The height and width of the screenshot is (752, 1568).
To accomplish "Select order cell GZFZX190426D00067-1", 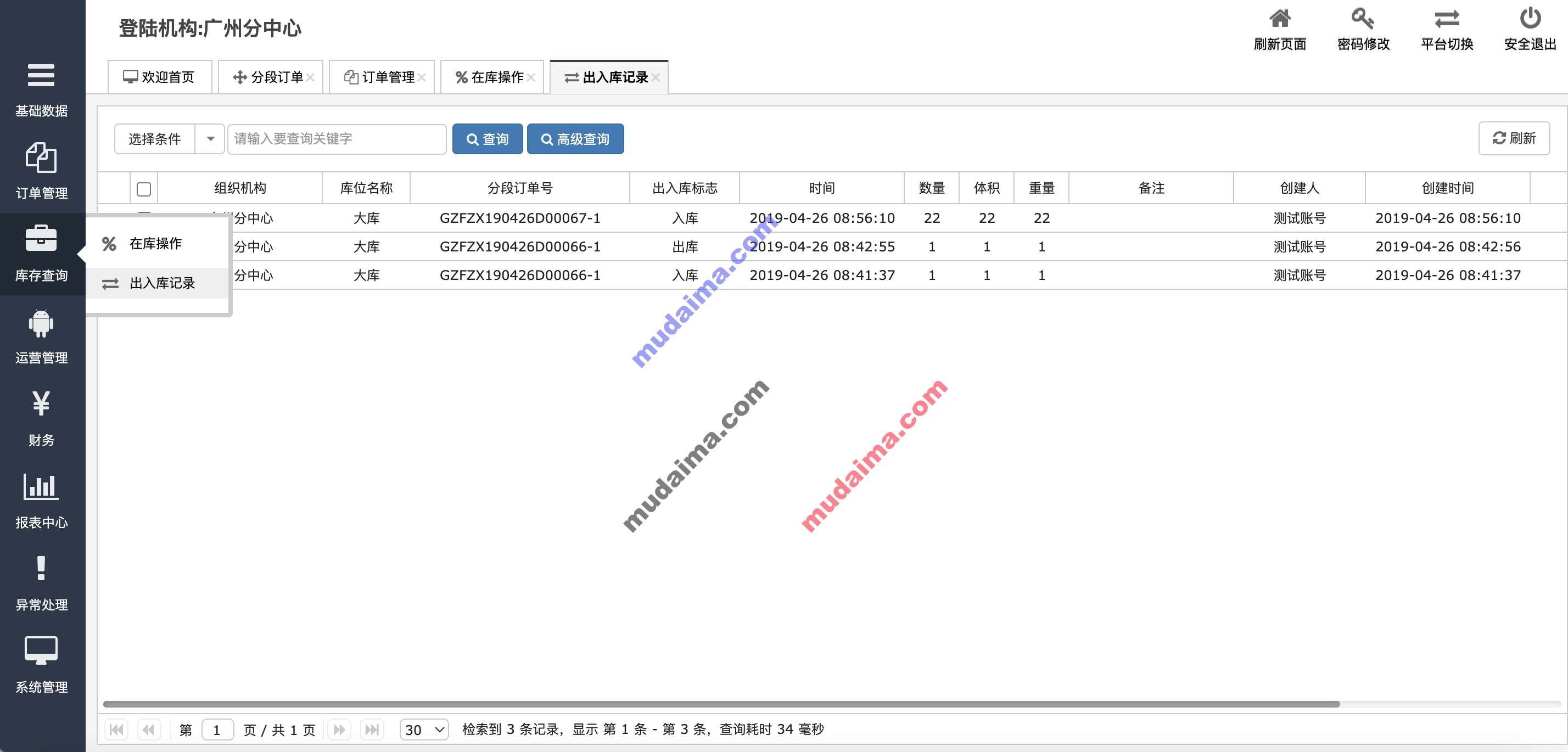I will point(520,218).
